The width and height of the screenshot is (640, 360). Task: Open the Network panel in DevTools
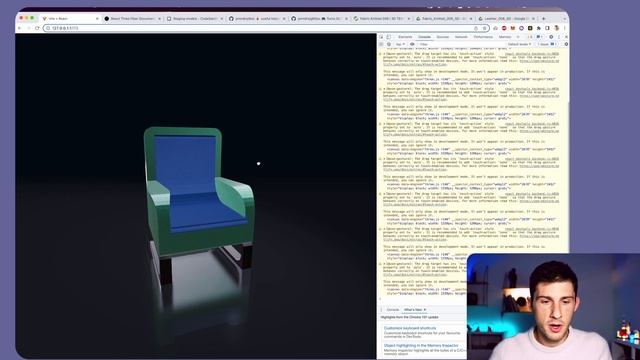coord(461,37)
